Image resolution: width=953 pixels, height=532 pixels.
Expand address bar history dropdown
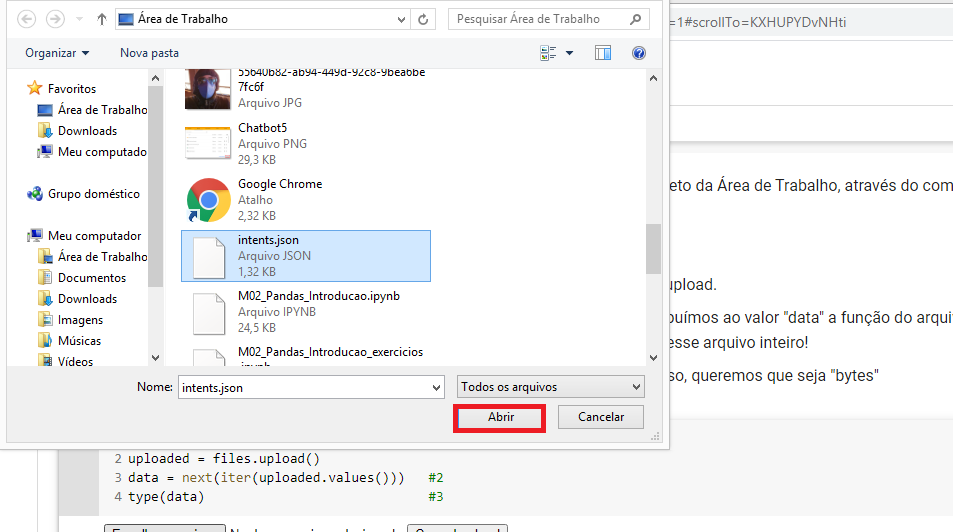401,19
